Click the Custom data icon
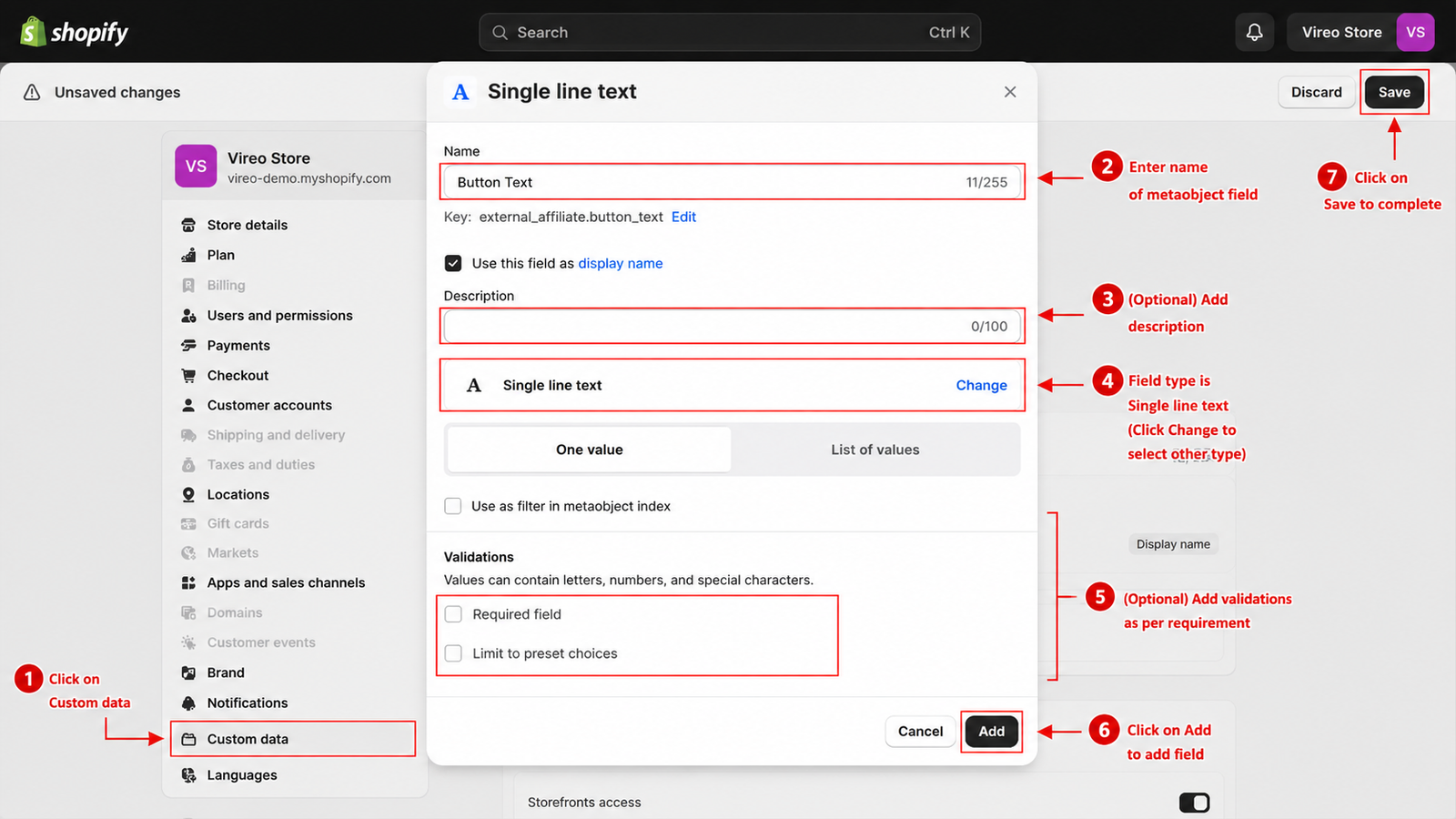Image resolution: width=1456 pixels, height=819 pixels. coord(188,739)
